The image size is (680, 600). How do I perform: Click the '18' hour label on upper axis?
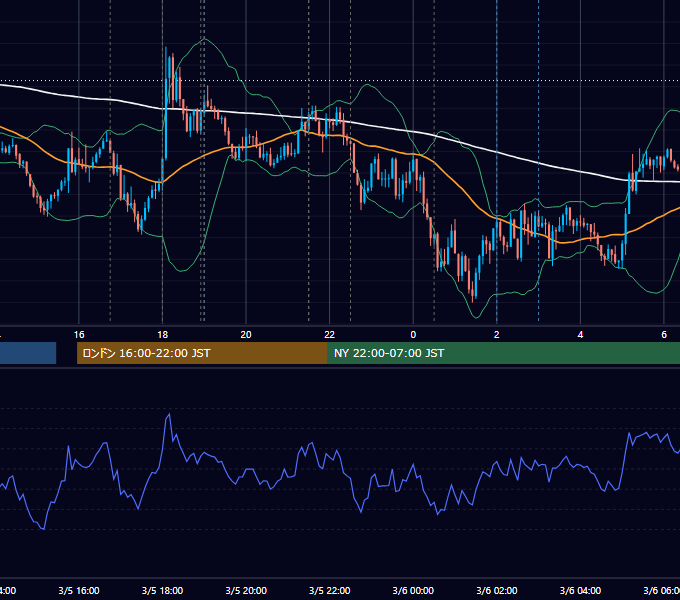163,335
